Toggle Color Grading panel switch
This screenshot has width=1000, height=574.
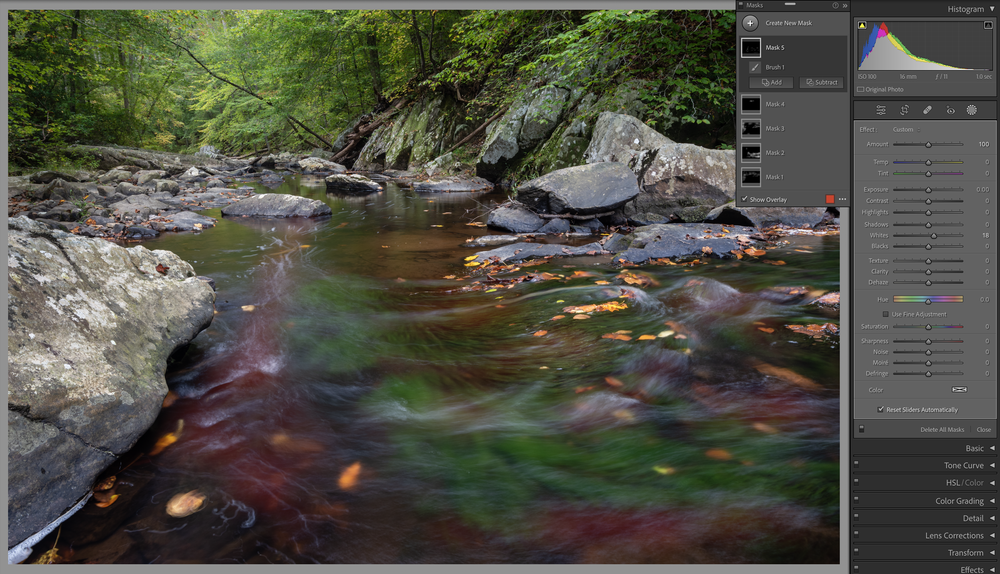[x=856, y=499]
